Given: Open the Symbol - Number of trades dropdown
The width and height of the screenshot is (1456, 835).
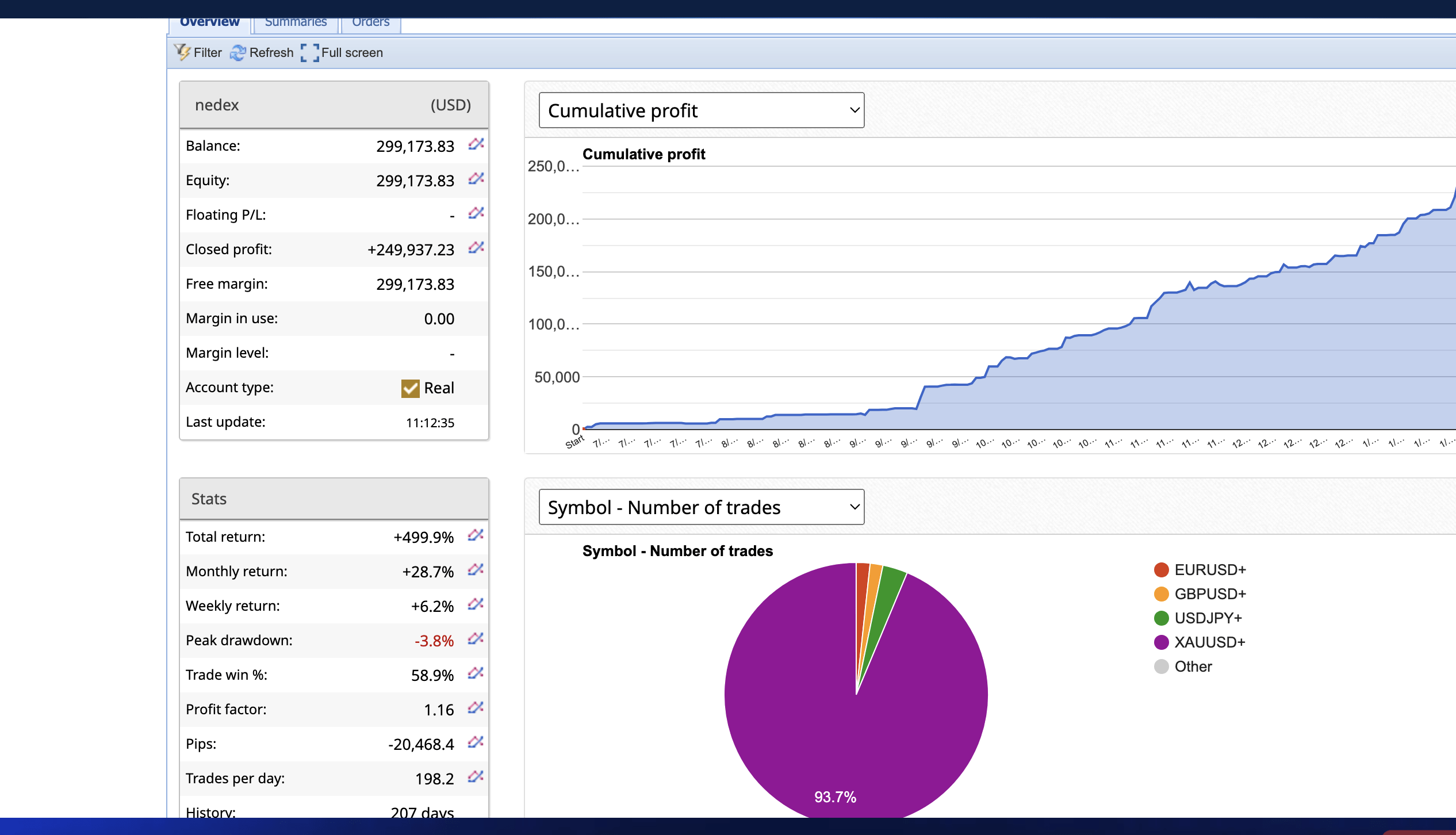Looking at the screenshot, I should pos(701,507).
